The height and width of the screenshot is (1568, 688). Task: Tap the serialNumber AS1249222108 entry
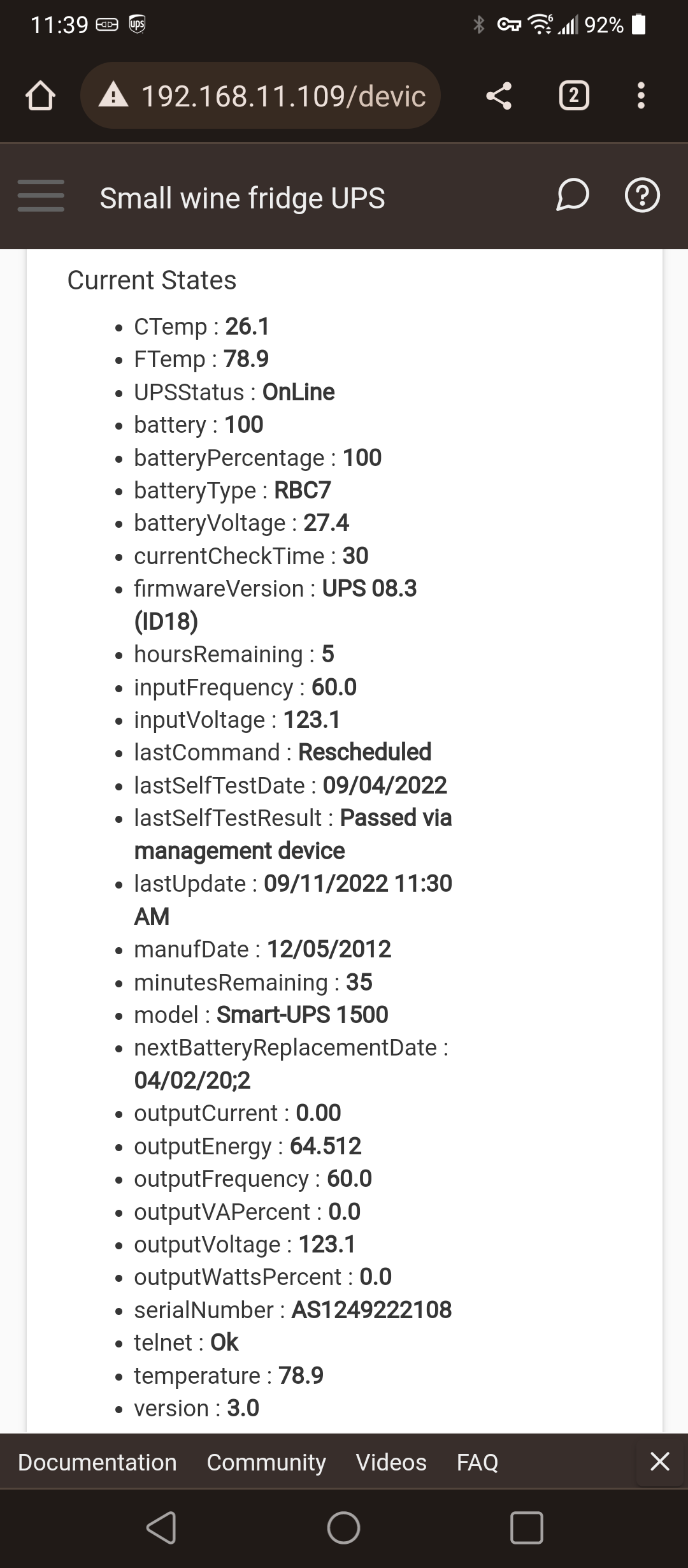pos(293,1309)
